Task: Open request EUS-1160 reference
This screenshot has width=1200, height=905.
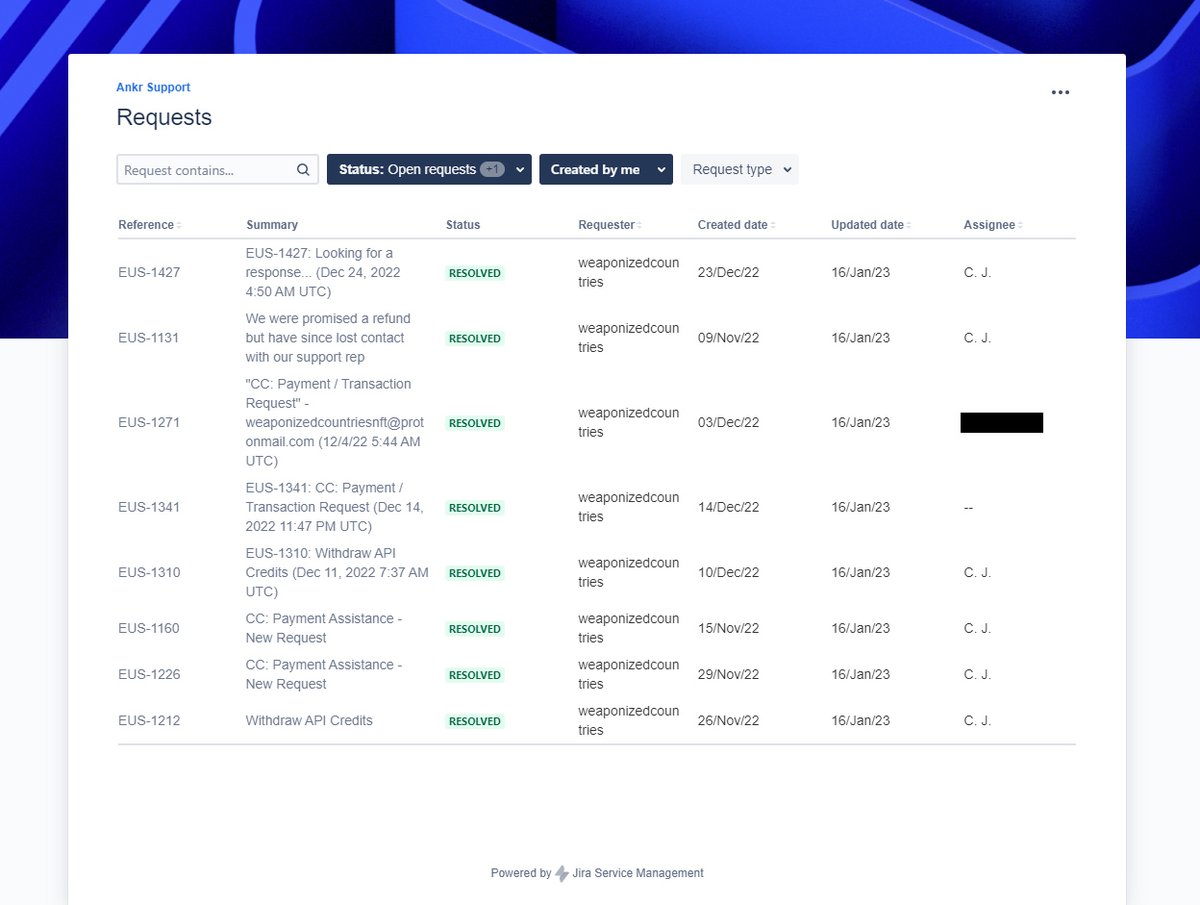Action: (x=149, y=628)
